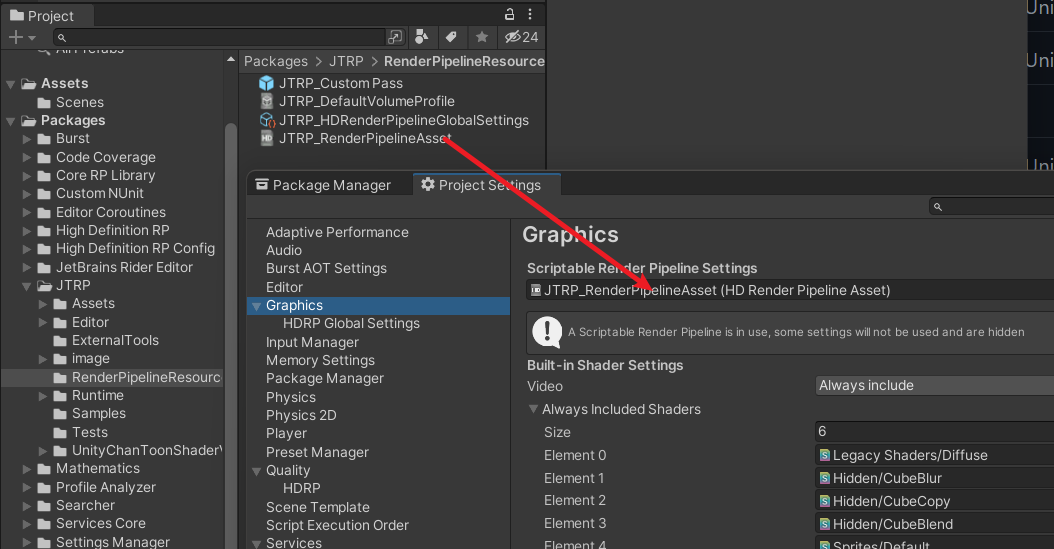Viewport: 1054px width, 549px height.
Task: Collapse the Assets folder tree
Action: (x=11, y=84)
